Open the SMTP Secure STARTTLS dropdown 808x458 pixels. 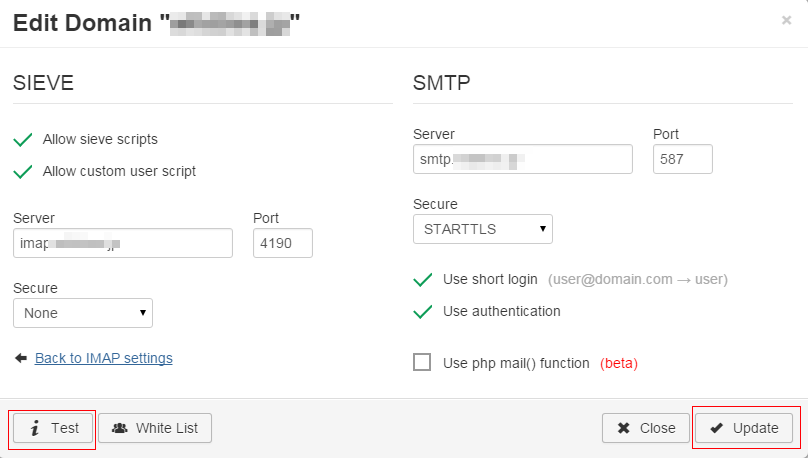[483, 229]
